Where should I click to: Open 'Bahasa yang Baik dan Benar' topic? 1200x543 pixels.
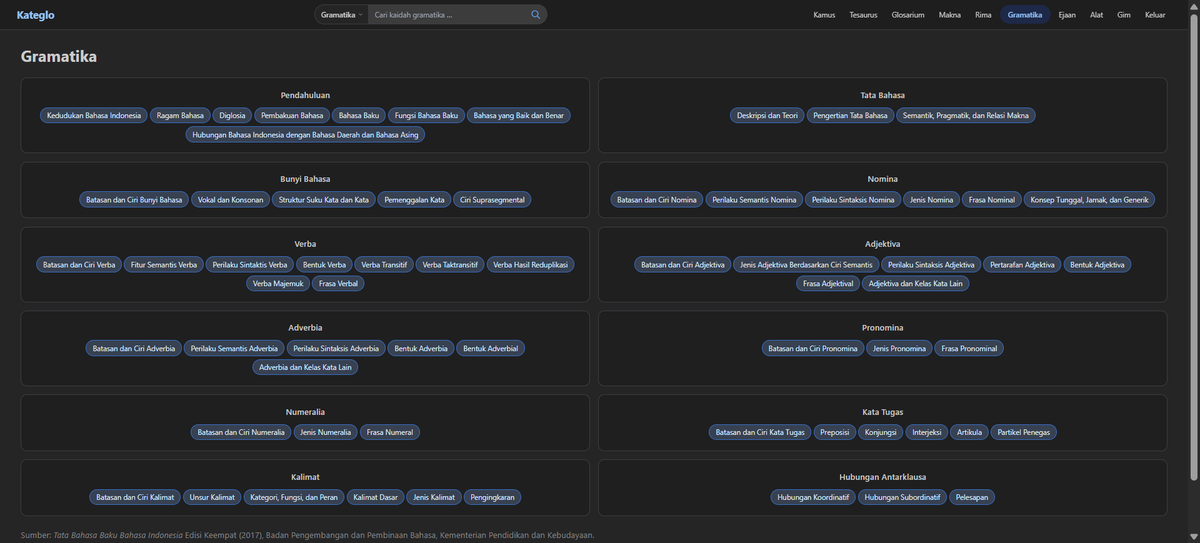point(519,116)
